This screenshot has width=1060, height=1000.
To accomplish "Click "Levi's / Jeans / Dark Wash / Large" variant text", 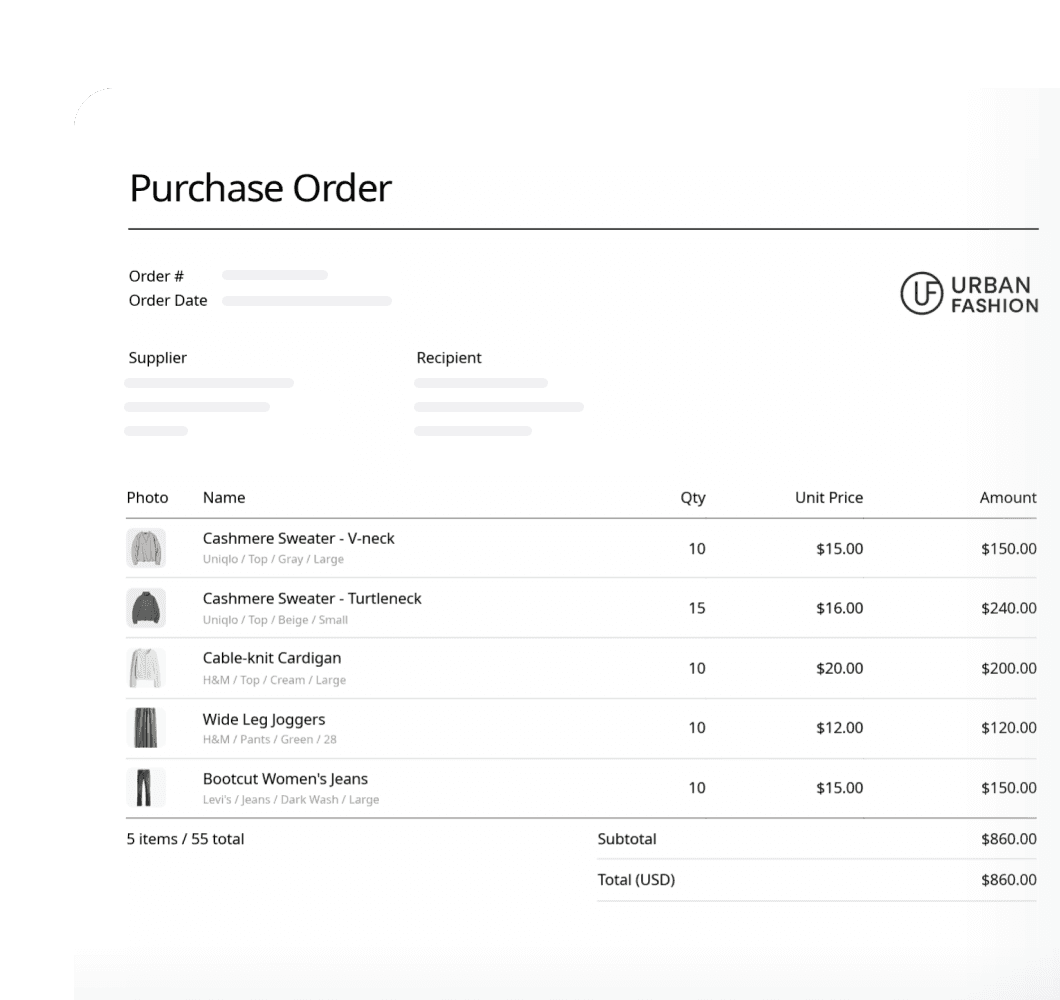I will click(x=291, y=800).
